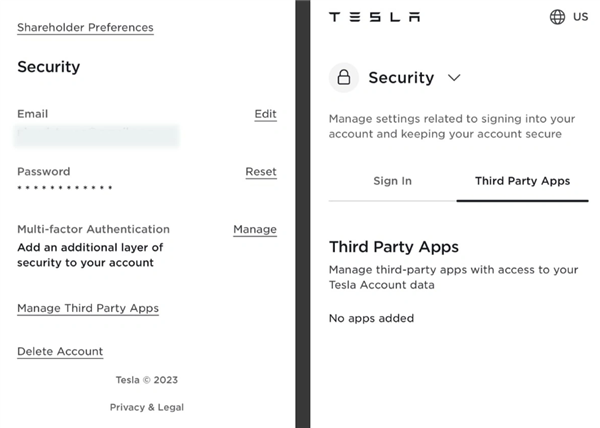
Task: Click the lock icon beside Security
Action: 344,77
